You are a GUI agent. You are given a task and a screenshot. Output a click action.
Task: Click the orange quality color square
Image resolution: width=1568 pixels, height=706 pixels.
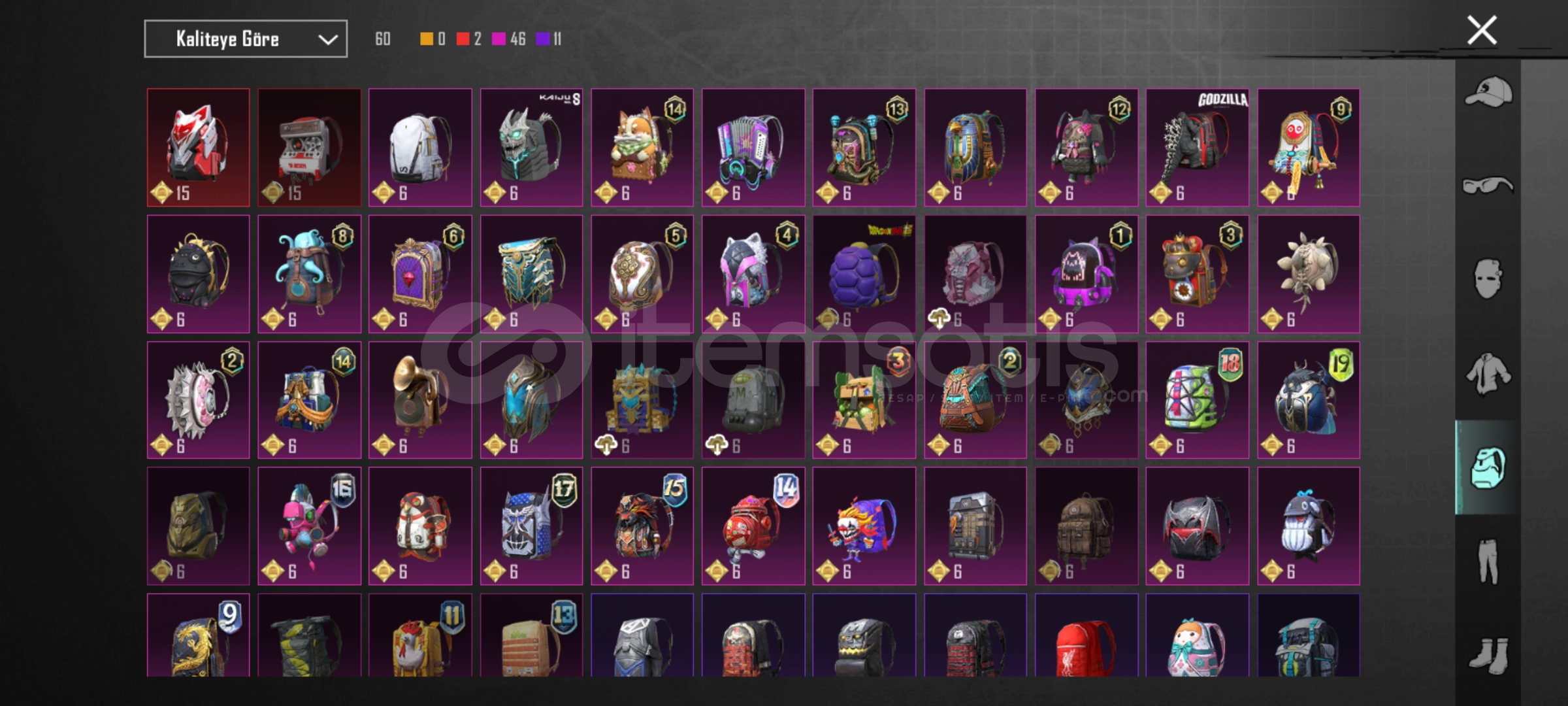(x=426, y=39)
